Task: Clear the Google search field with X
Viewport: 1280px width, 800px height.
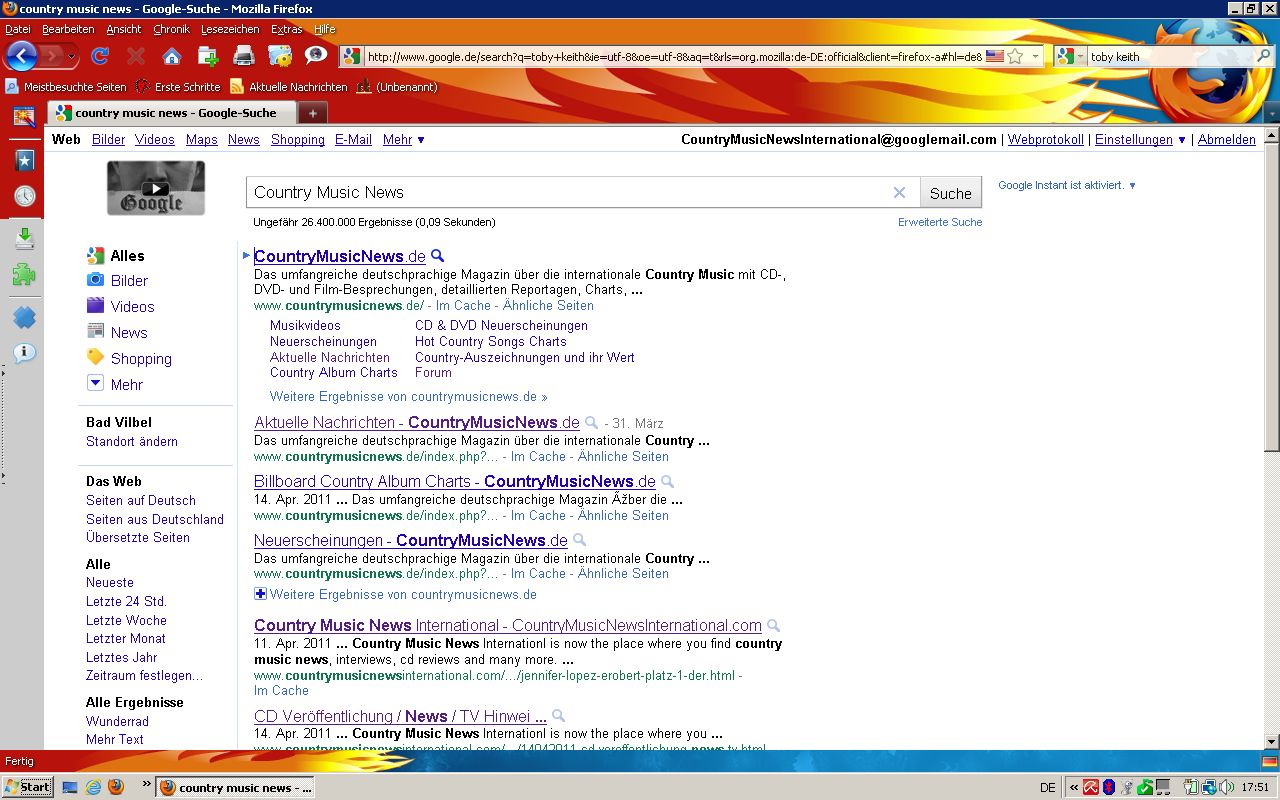Action: pyautogui.click(x=899, y=192)
